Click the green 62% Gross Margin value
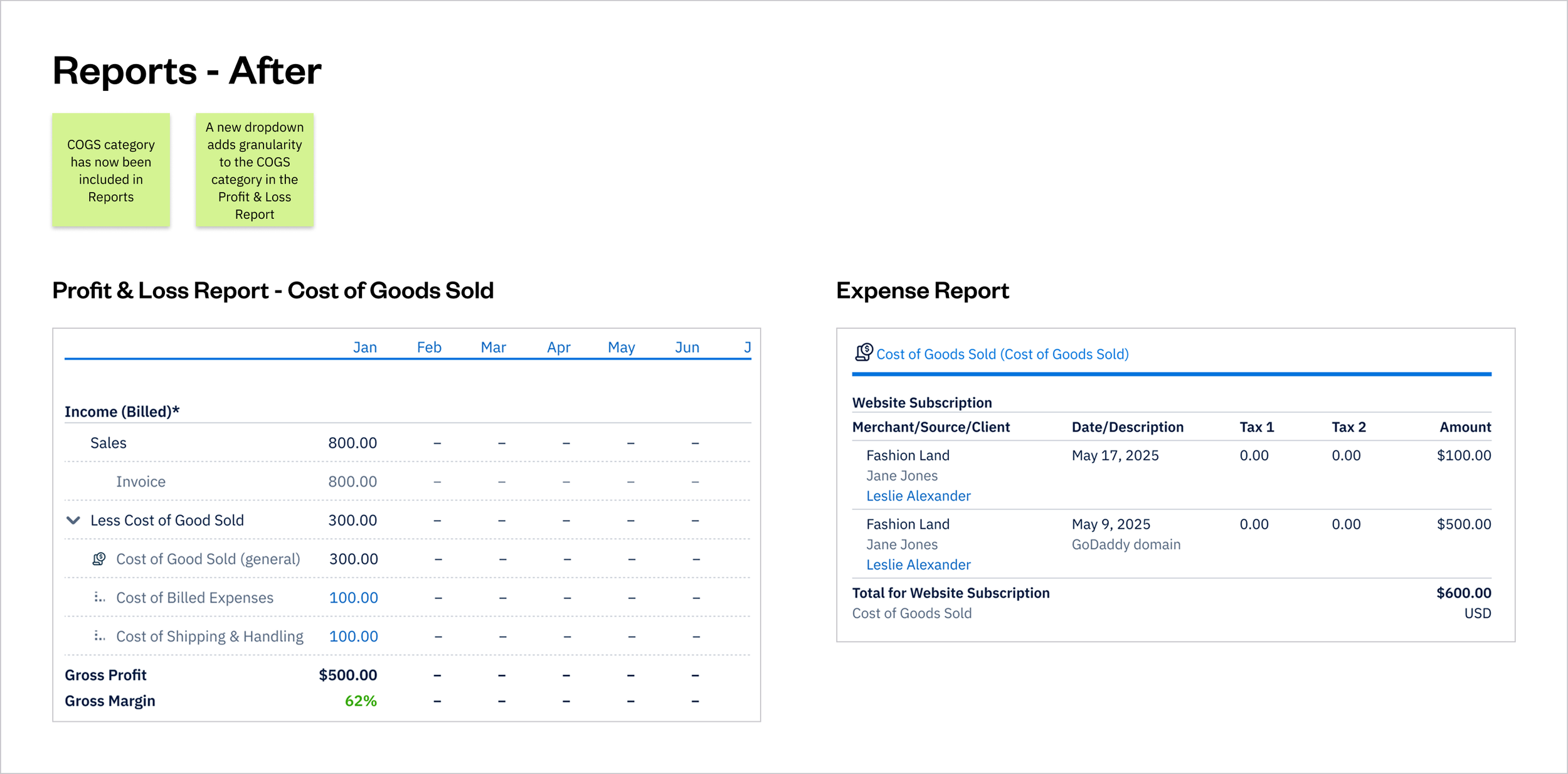 pos(359,700)
